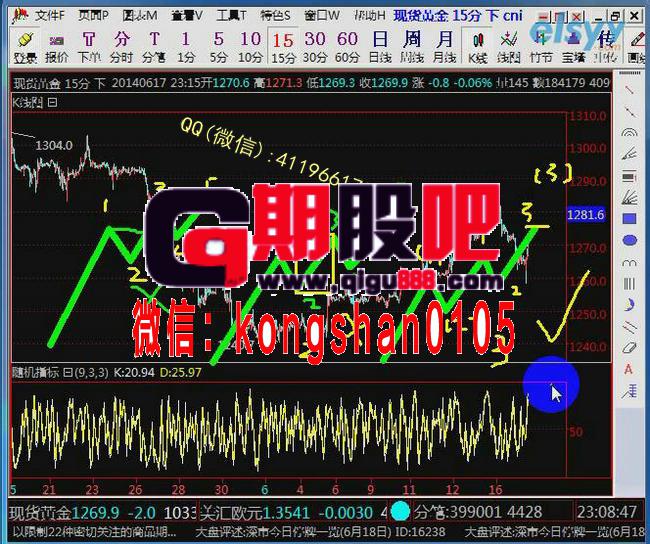Viewport: 650px width, 544px height.
Task: Select the double arc curve tool
Action: click(629, 262)
